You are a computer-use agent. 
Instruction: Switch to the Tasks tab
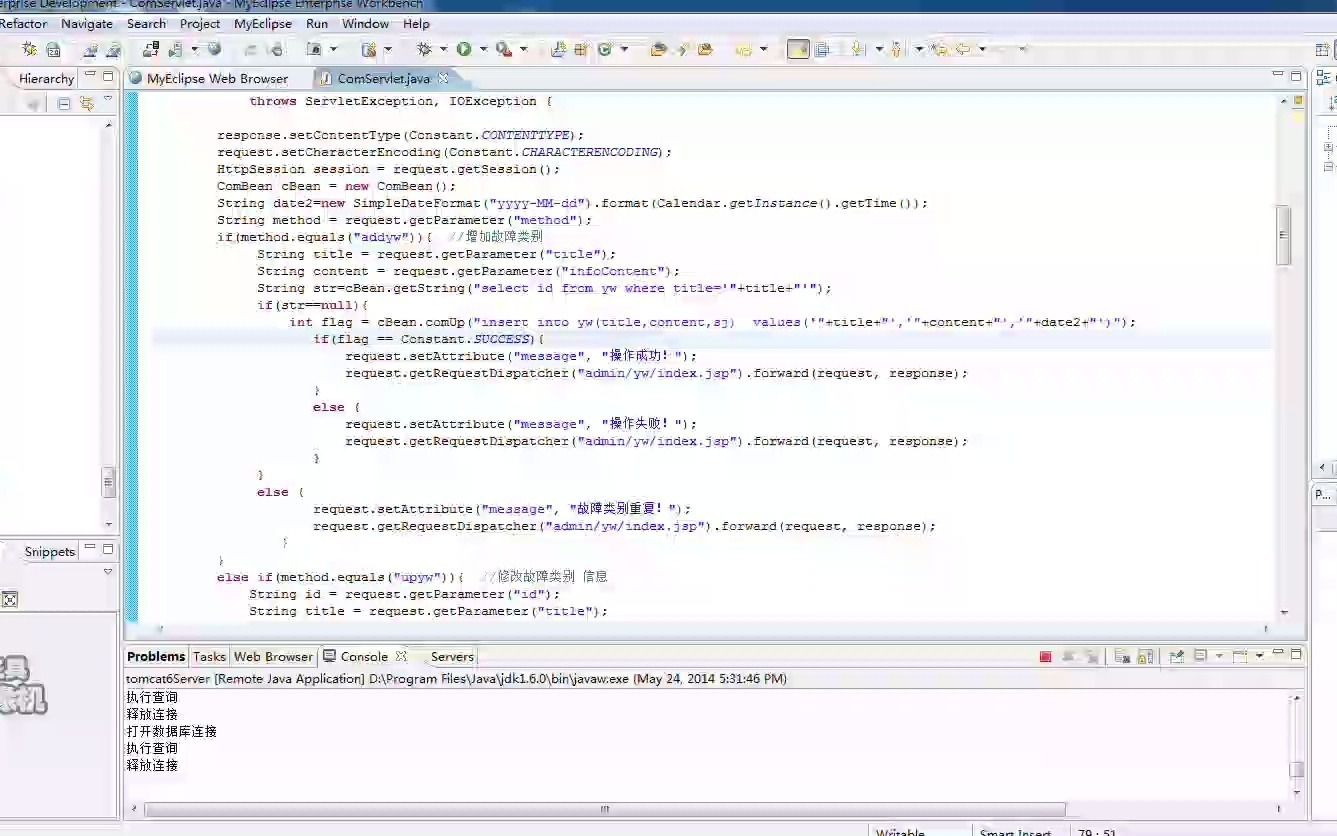coord(209,656)
